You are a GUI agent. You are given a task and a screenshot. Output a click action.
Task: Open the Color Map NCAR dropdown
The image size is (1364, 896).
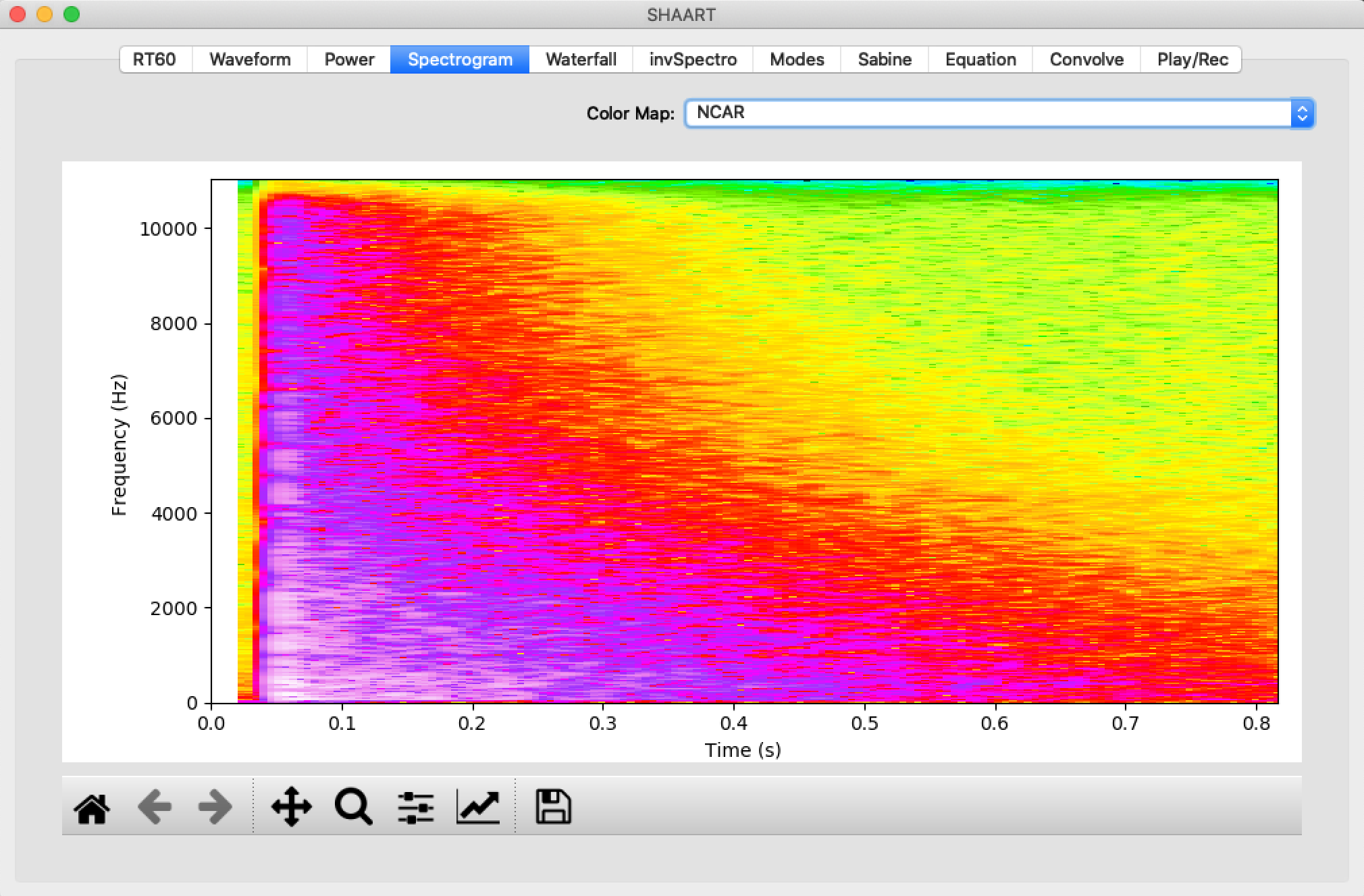tap(999, 113)
